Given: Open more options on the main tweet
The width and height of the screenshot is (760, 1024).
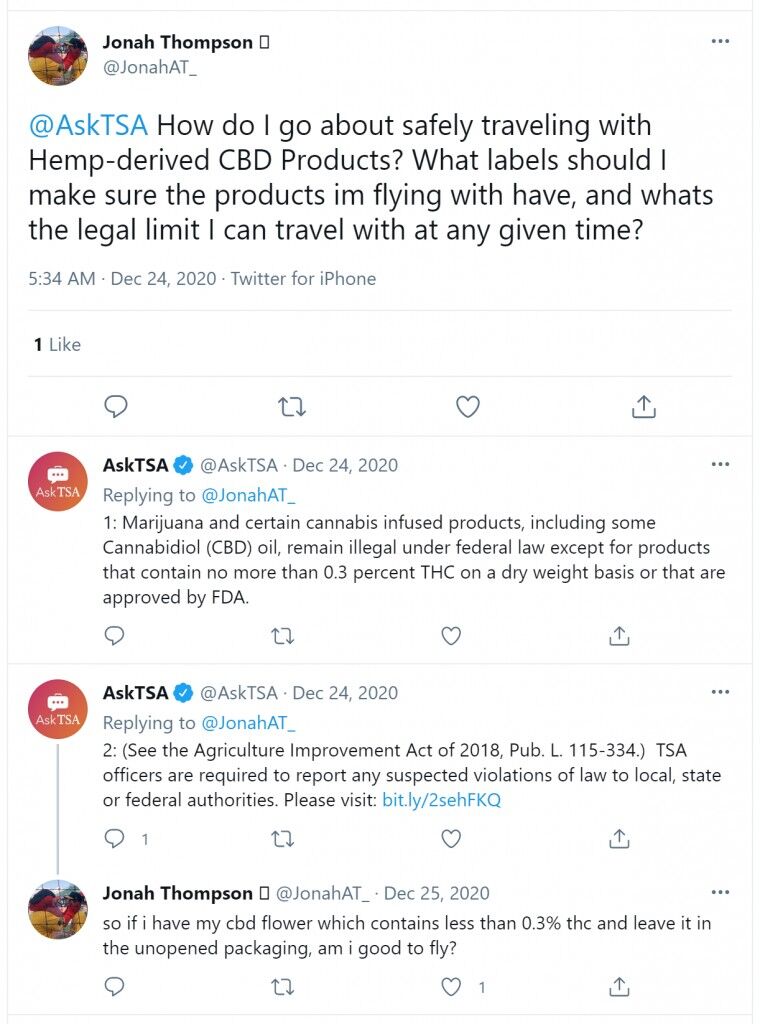Looking at the screenshot, I should [x=720, y=41].
